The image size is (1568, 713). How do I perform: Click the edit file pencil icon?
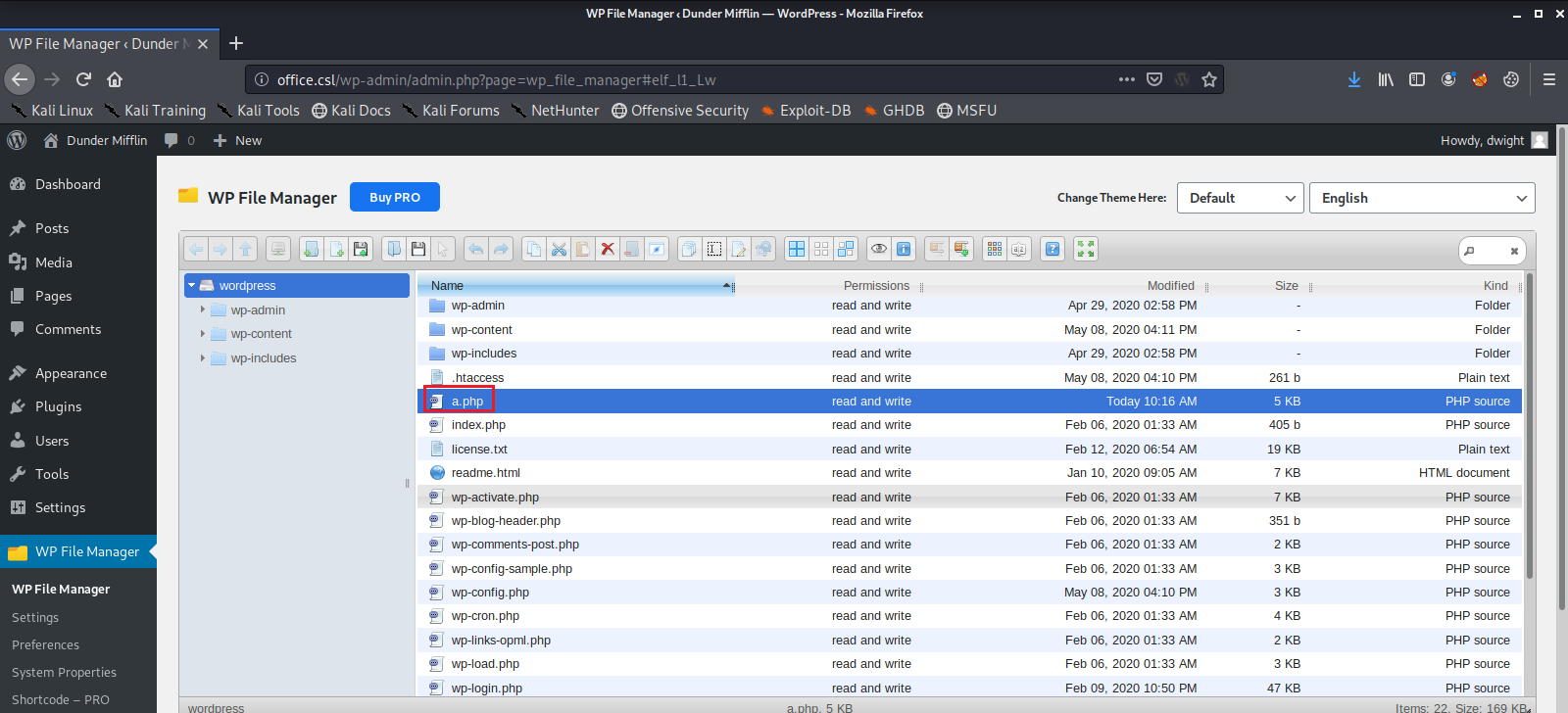click(739, 249)
